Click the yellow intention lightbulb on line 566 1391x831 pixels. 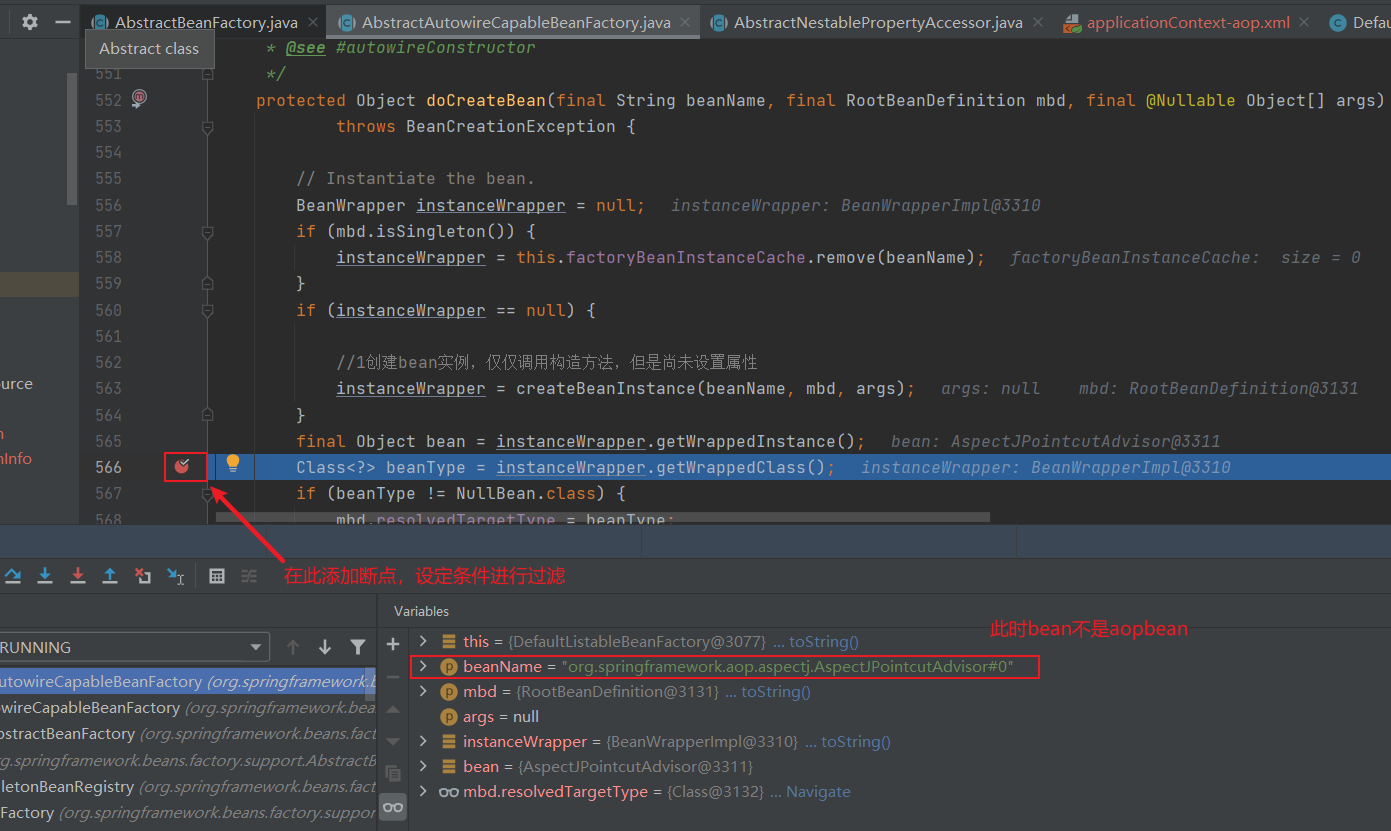click(233, 463)
